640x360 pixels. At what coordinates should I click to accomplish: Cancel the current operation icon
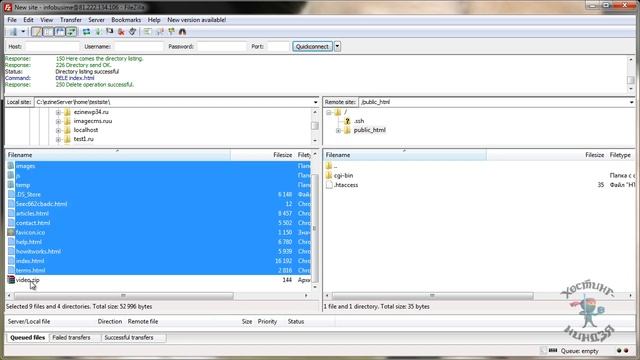tap(109, 31)
